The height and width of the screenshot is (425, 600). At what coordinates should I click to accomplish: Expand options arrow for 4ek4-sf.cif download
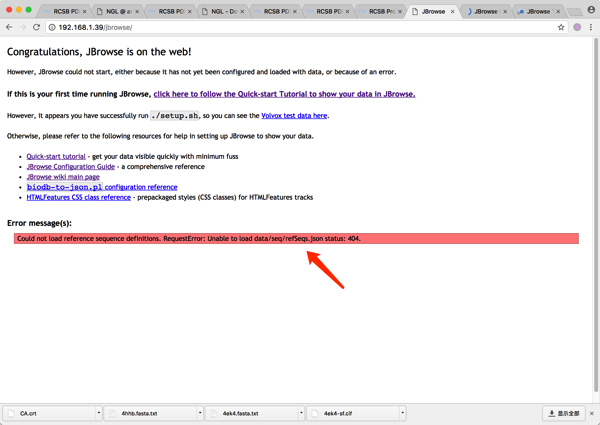click(x=402, y=413)
